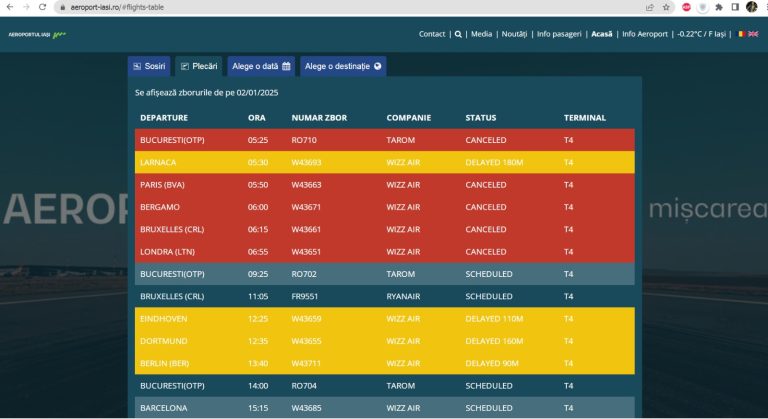This screenshot has width=768, height=419.
Task: Click BARCELONA destination cell
Action: pos(164,408)
